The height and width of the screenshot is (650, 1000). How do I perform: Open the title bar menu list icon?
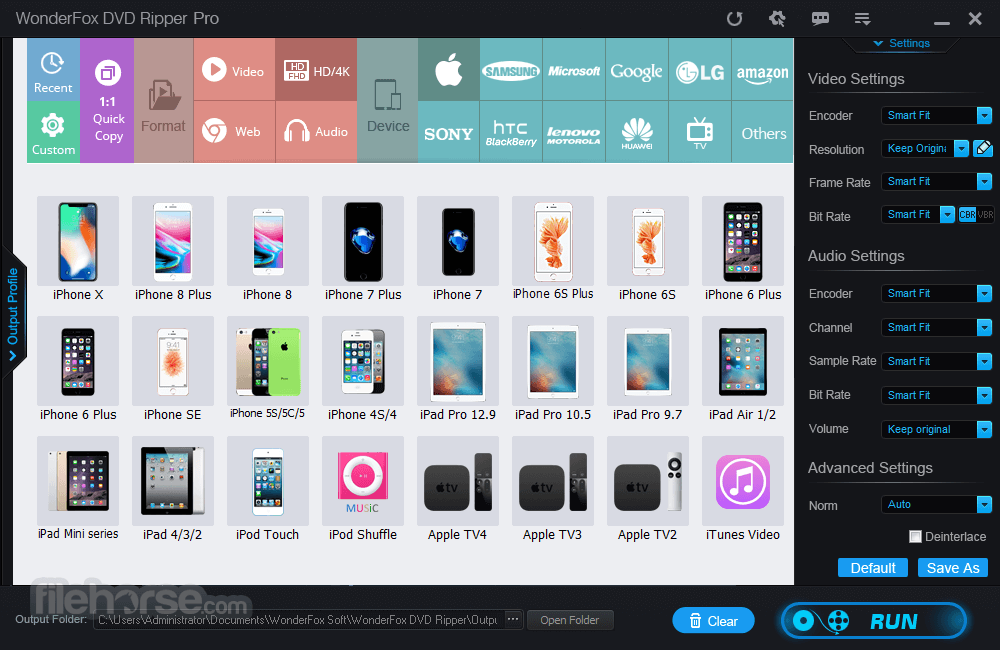tap(862, 18)
